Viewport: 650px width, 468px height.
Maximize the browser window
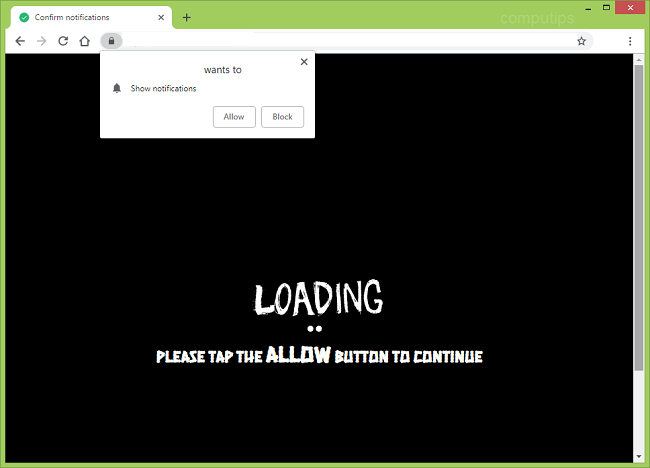click(605, 8)
